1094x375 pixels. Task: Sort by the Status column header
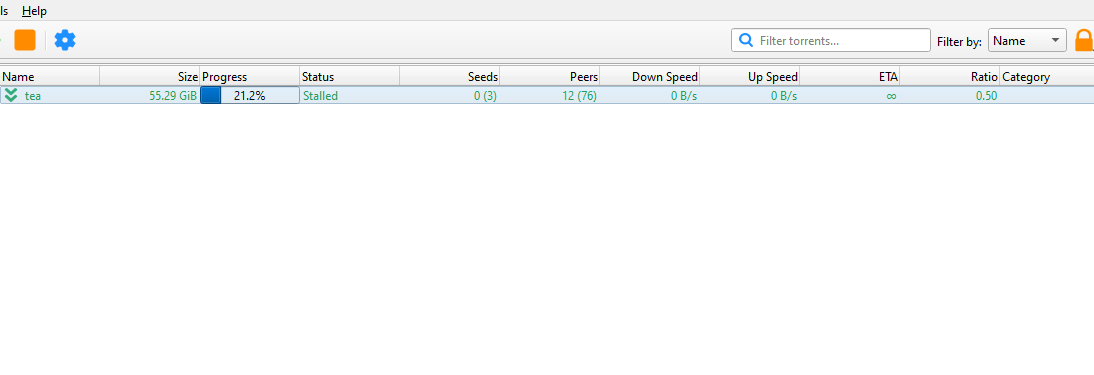tap(350, 77)
